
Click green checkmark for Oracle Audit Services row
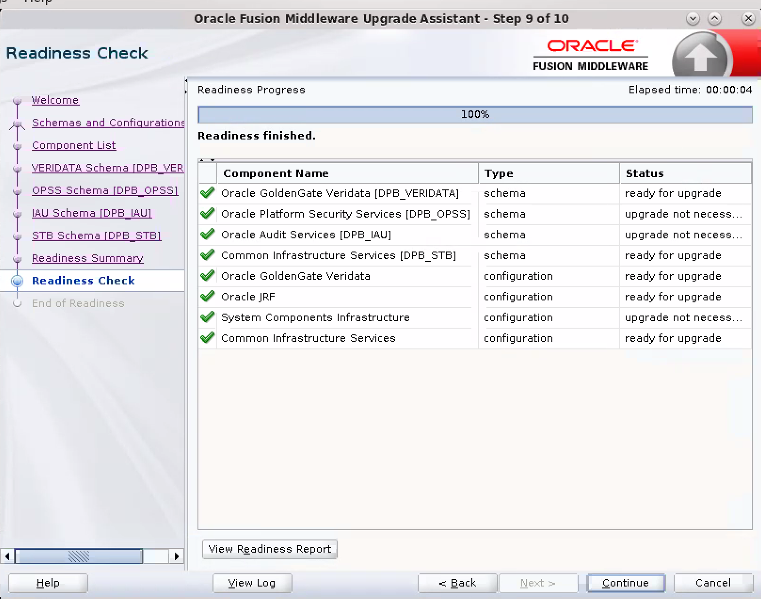coord(207,234)
